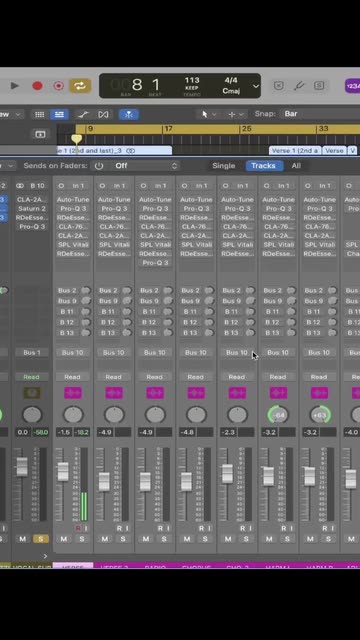Image resolution: width=360 pixels, height=640 pixels.
Task: Click the yellow icon on the Bus 1 strip
Action: [x=32, y=393]
